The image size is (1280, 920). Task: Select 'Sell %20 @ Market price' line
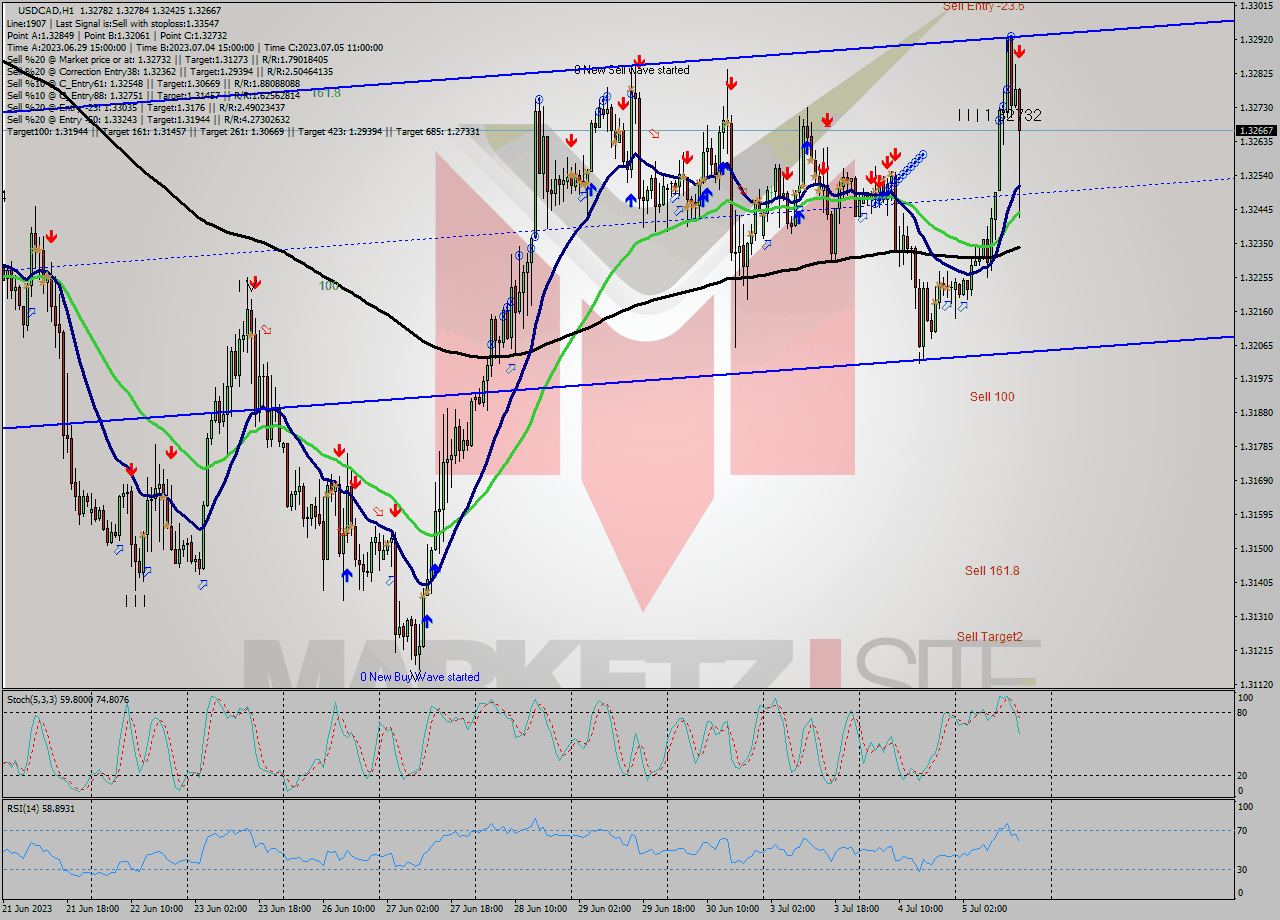(x=169, y=60)
